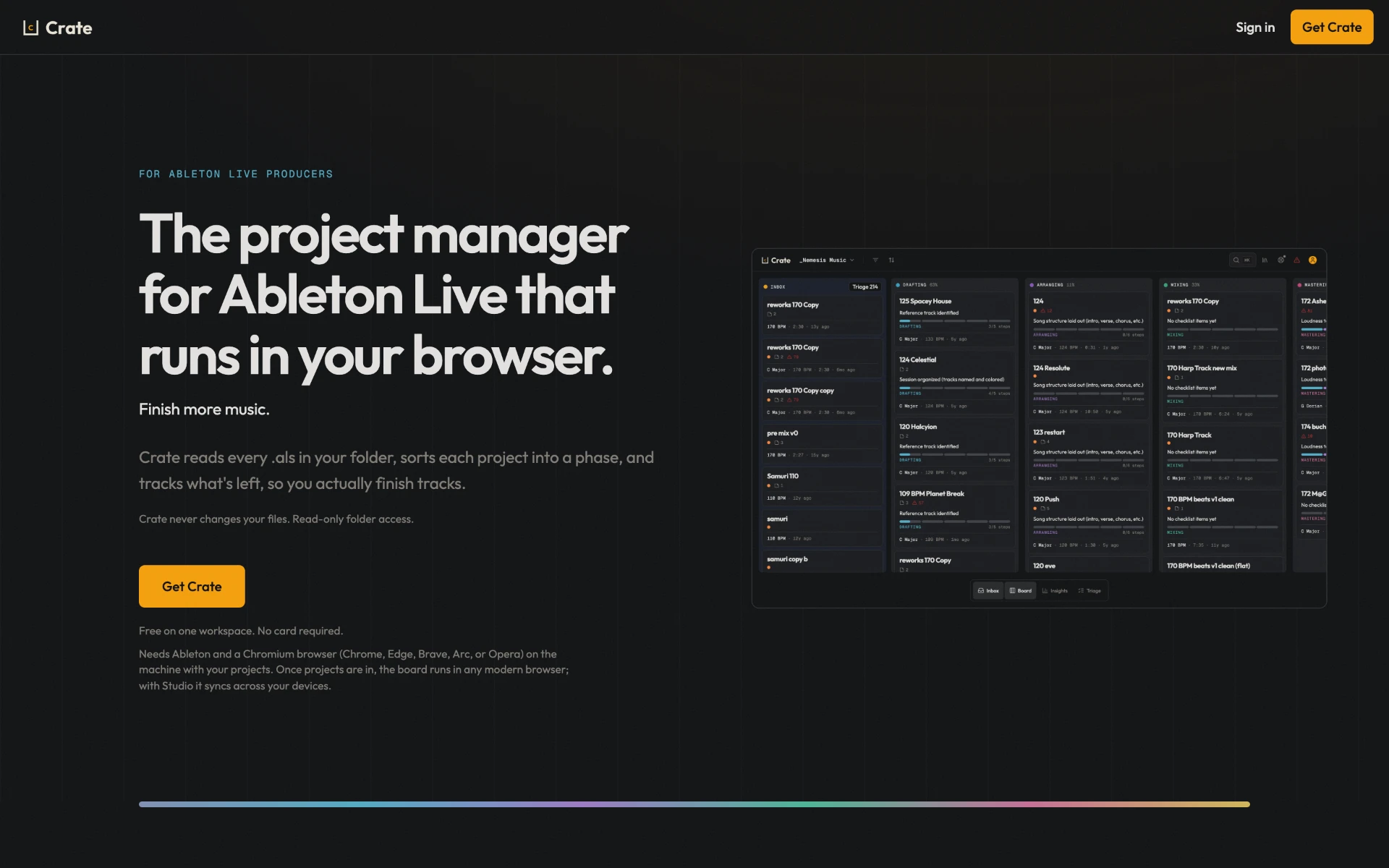Click the orange dot beside INBOX heading
This screenshot has width=1389, height=868.
[765, 287]
